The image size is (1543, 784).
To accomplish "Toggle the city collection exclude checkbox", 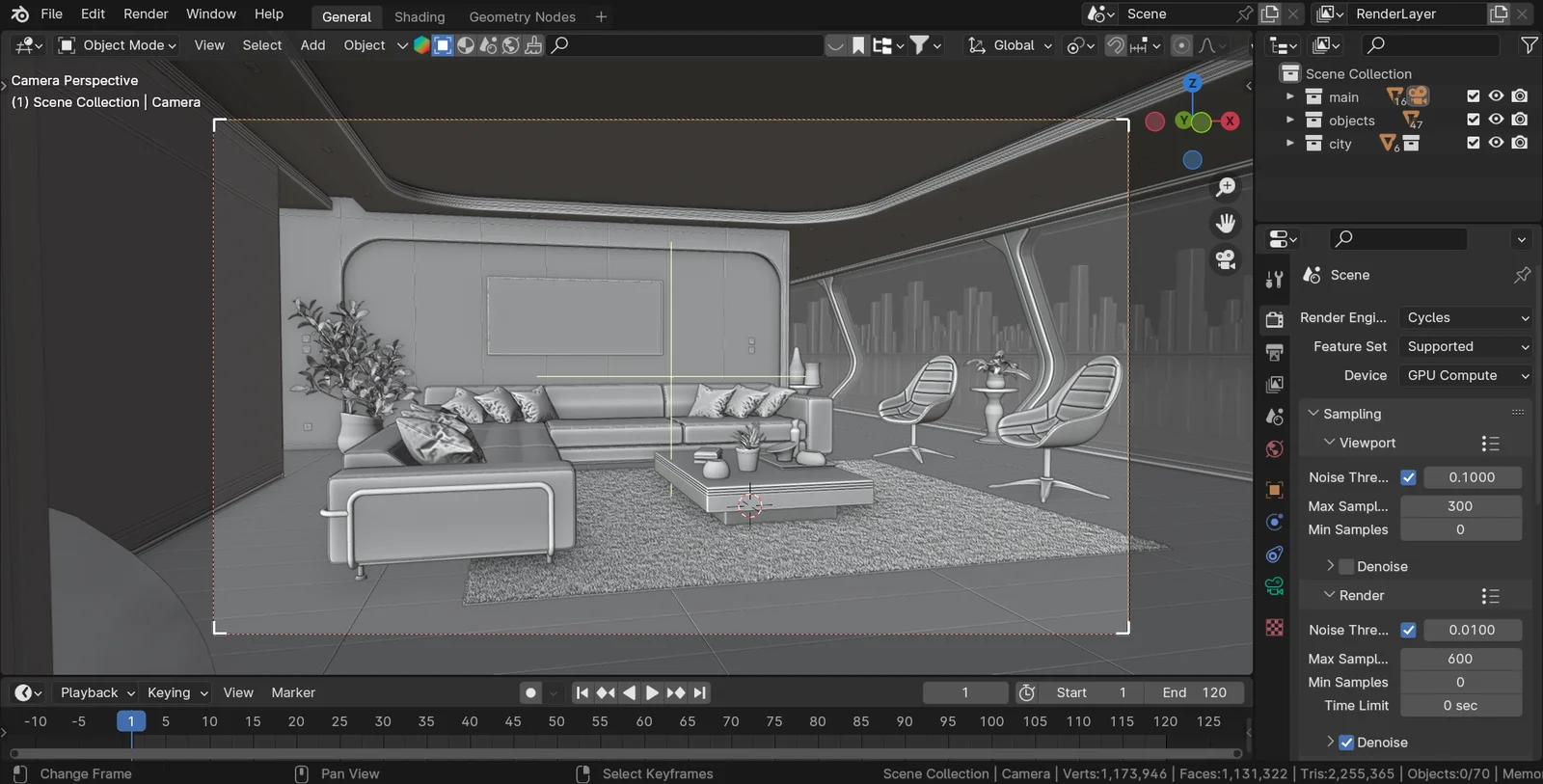I will pos(1473,143).
